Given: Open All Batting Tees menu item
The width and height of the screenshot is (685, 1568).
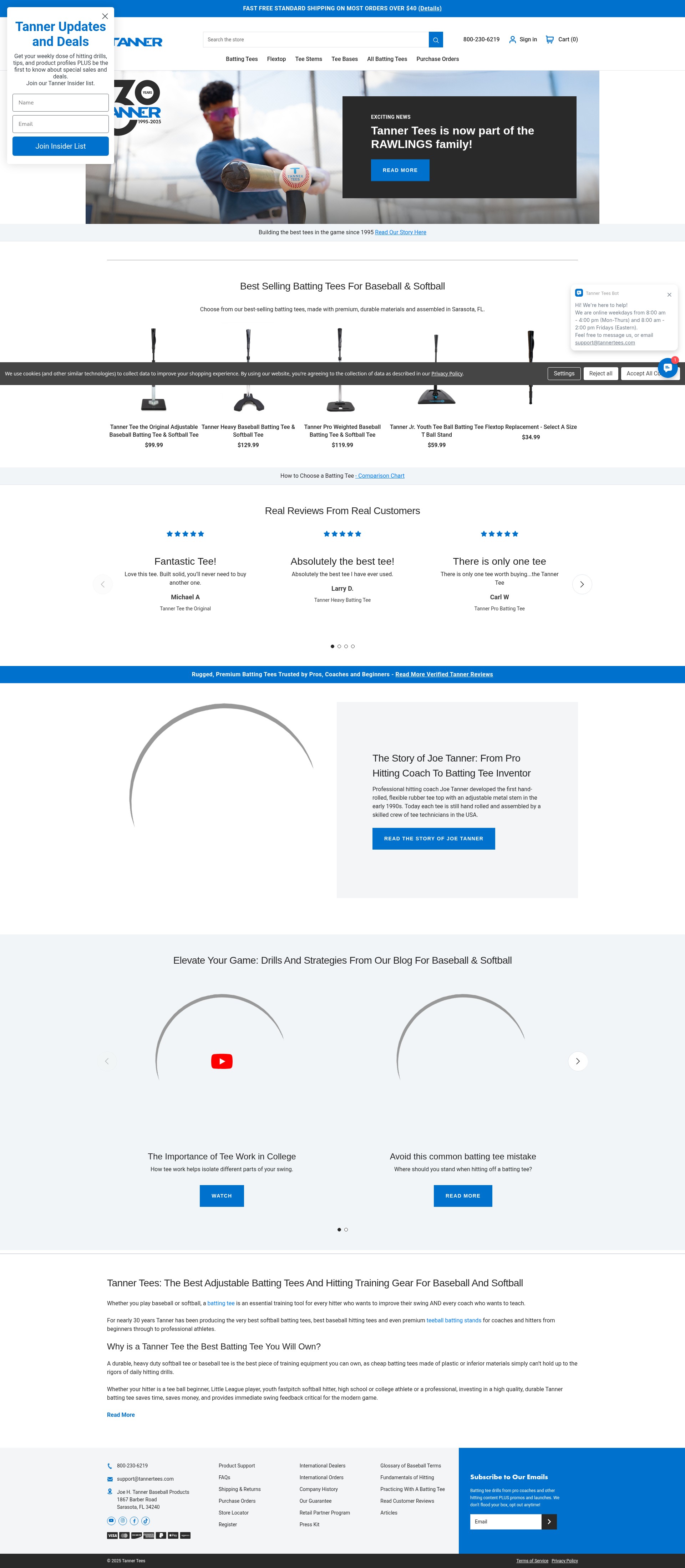Looking at the screenshot, I should 387,59.
